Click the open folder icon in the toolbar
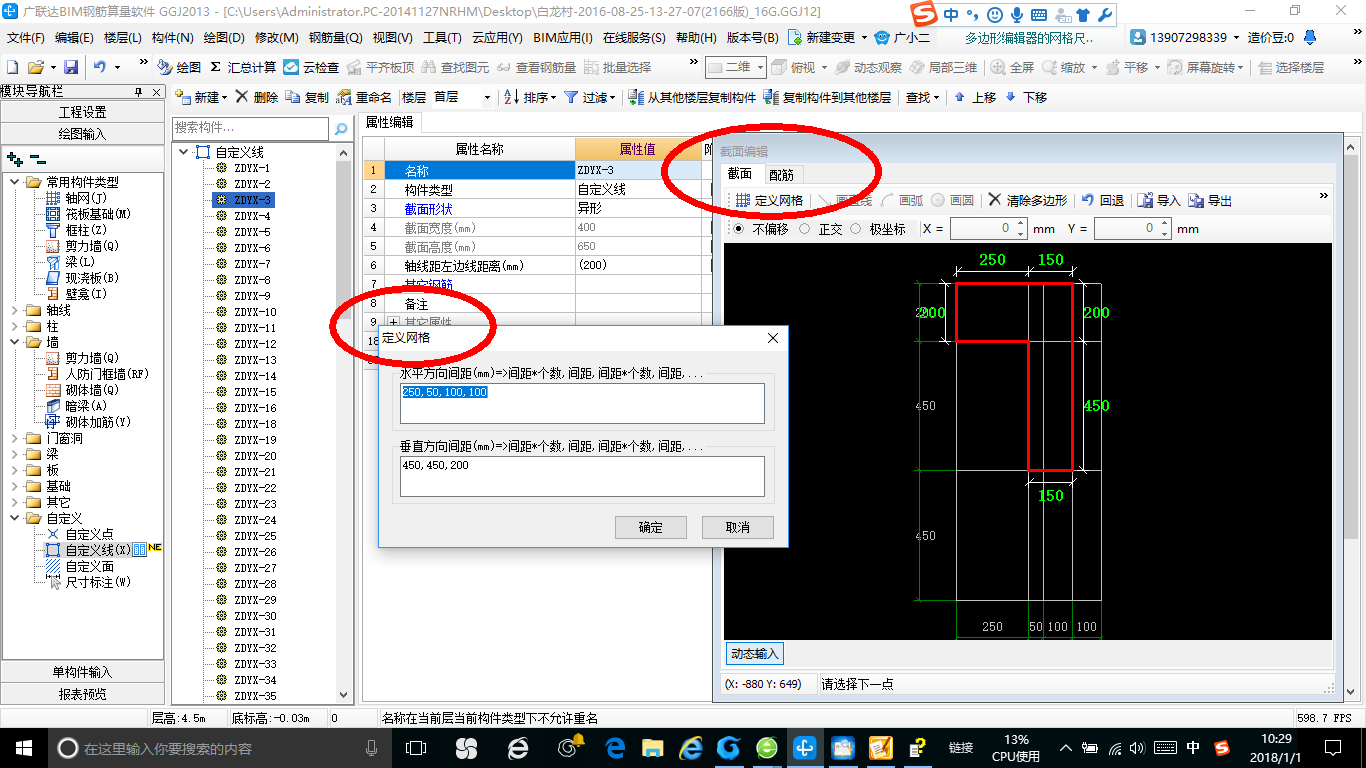Image resolution: width=1366 pixels, height=768 pixels. point(35,67)
